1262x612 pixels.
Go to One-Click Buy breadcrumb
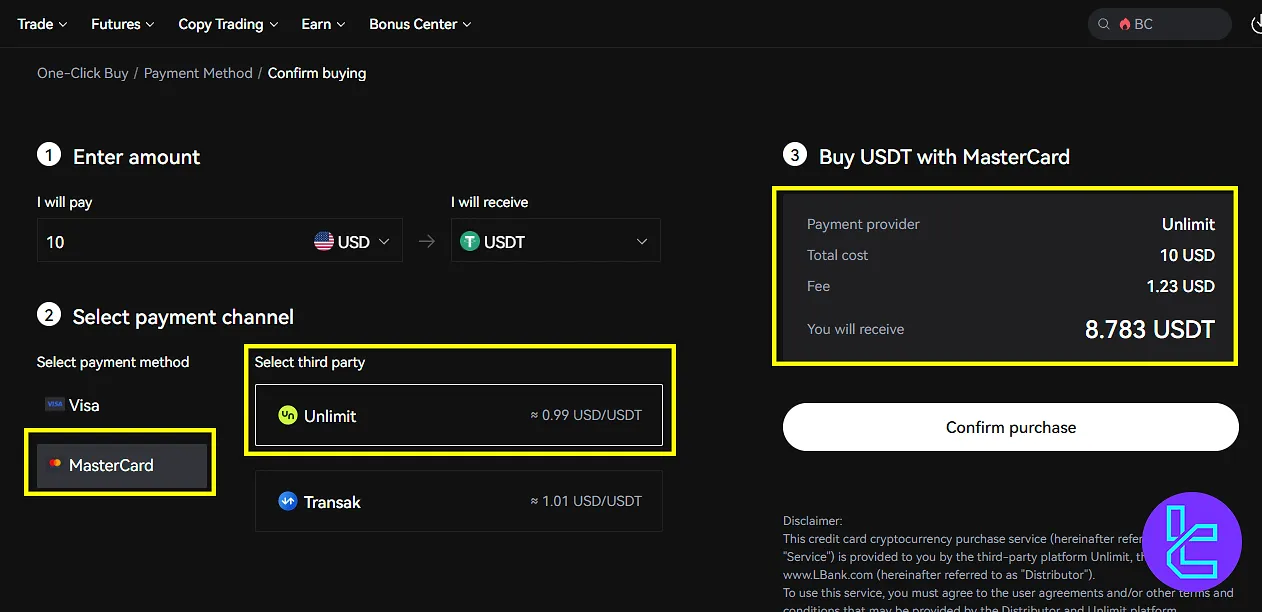pyautogui.click(x=83, y=73)
